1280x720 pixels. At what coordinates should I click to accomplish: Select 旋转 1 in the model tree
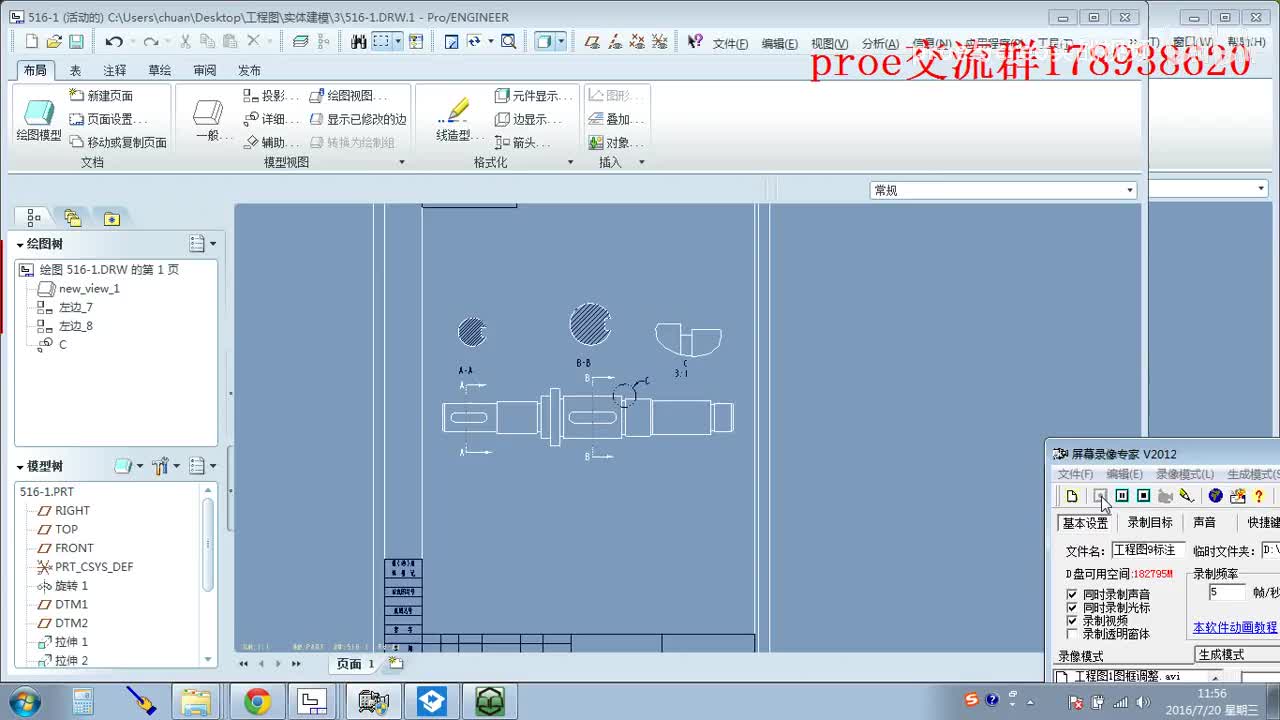pyautogui.click(x=63, y=586)
